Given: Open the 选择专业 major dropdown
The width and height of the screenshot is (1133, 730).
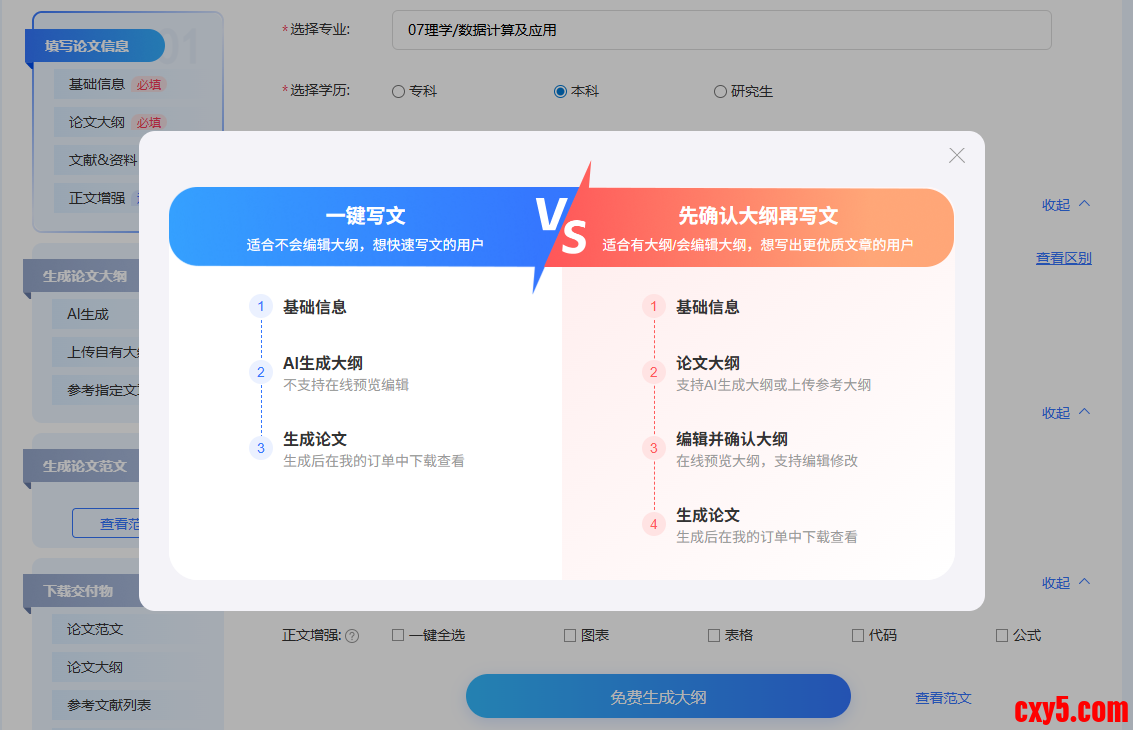Looking at the screenshot, I should 721,30.
